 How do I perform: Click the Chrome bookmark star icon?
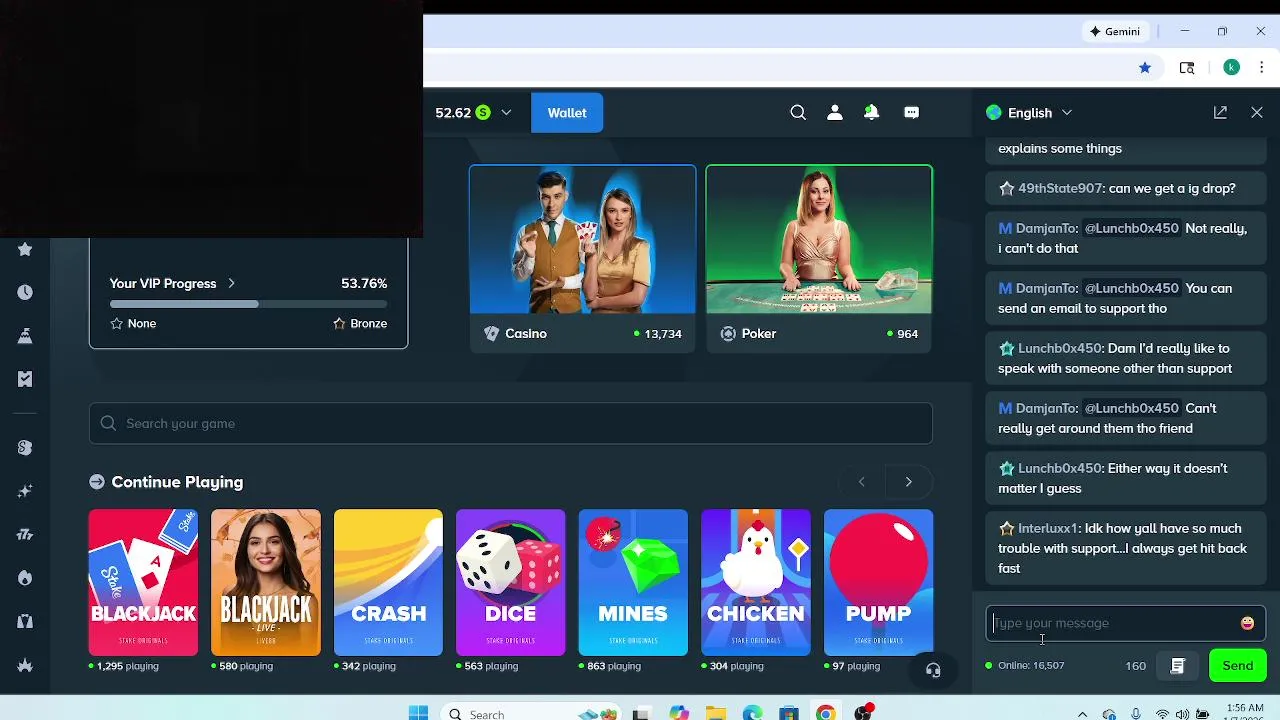point(1145,68)
